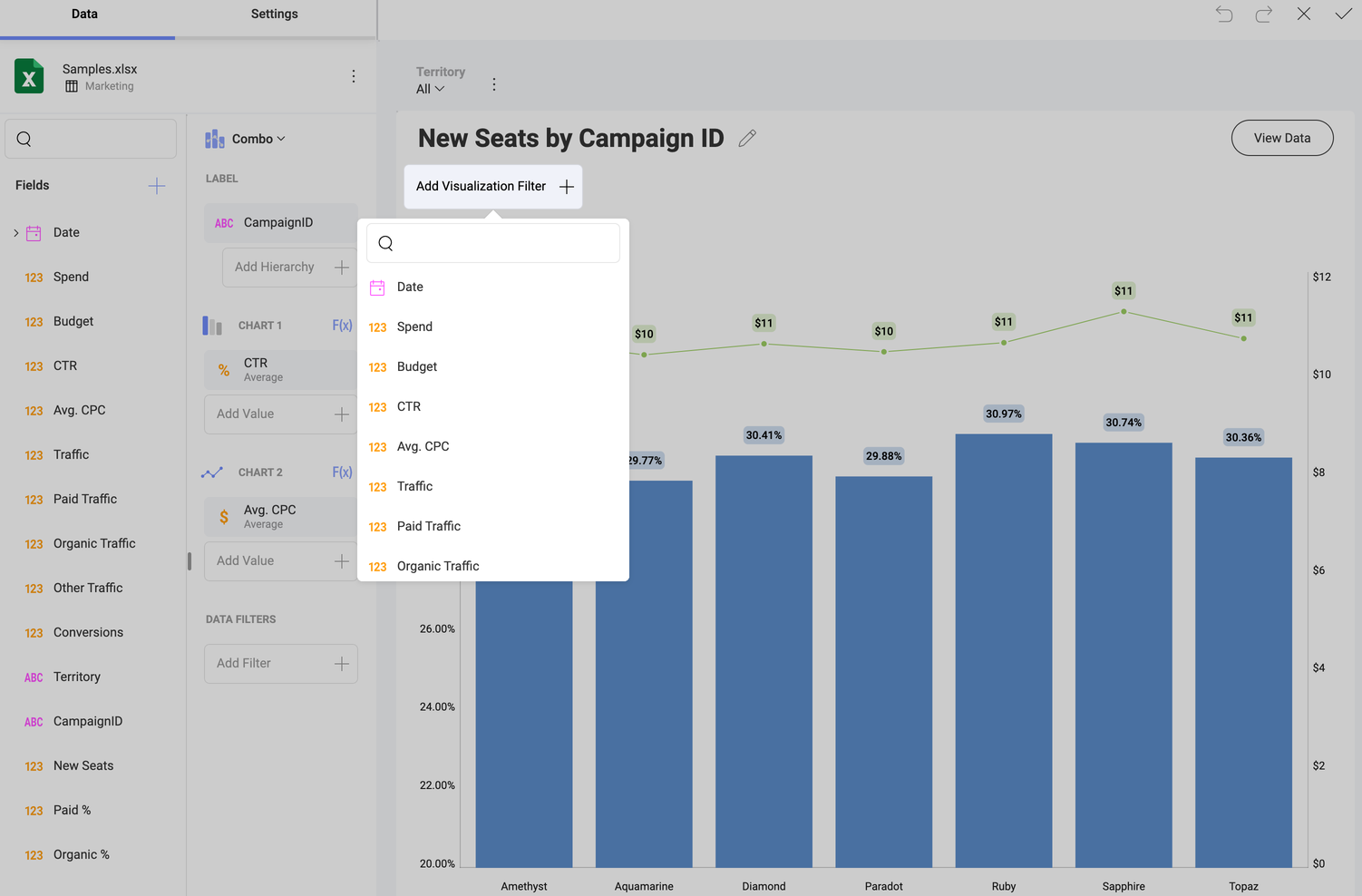Choose CTR in the filter popup
Screen dimensions: 1362x896
point(493,406)
